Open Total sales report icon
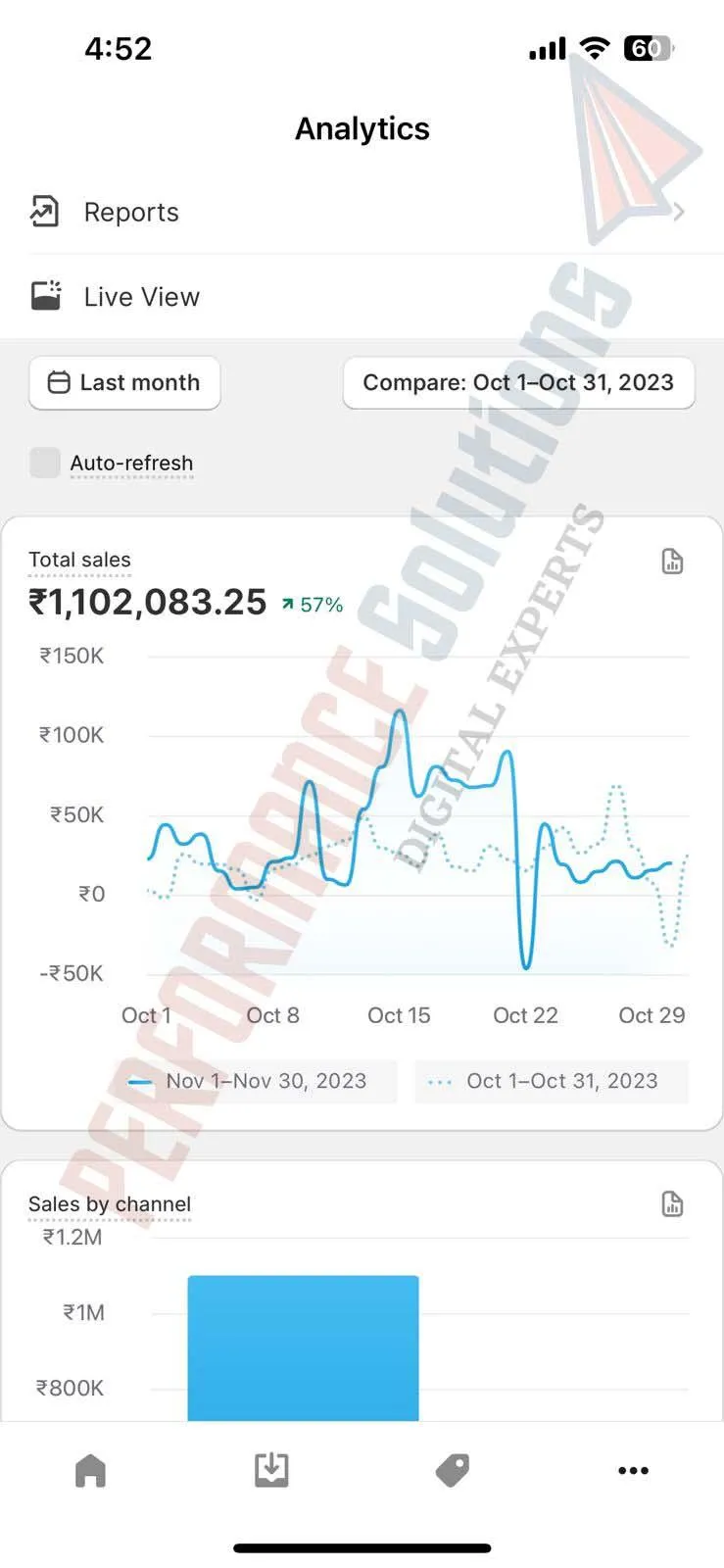The height and width of the screenshot is (1568, 724). 672,562
